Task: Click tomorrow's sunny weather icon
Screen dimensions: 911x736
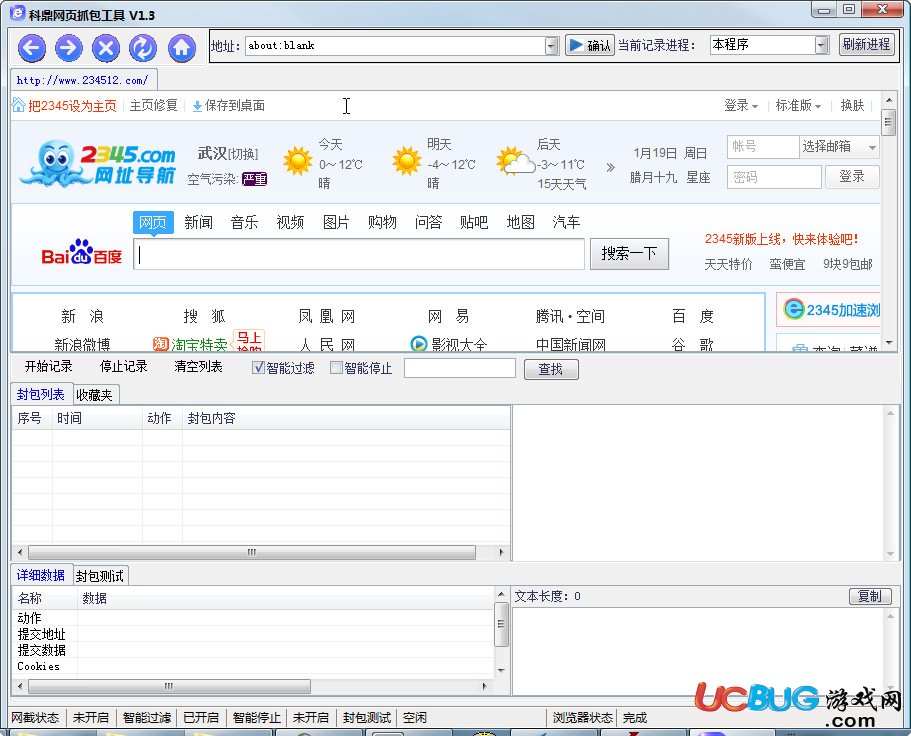Action: pyautogui.click(x=406, y=160)
